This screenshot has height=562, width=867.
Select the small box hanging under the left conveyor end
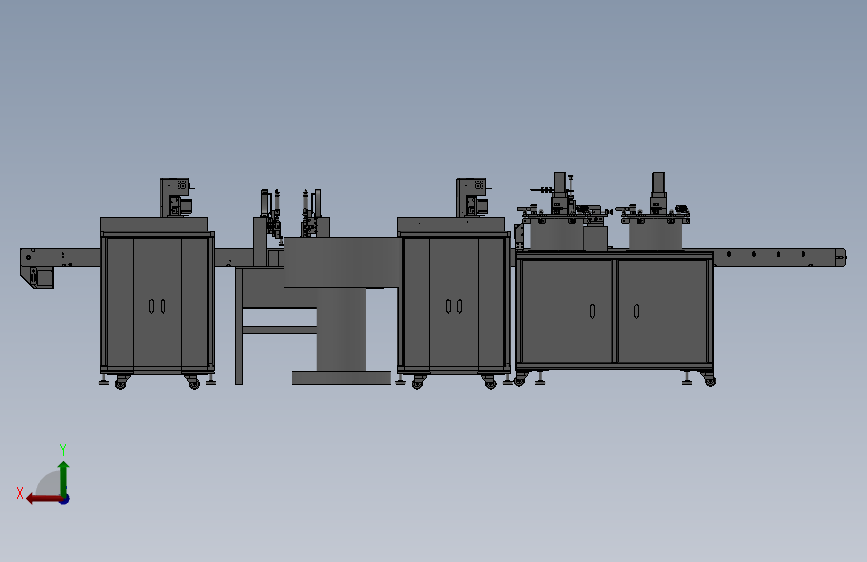pos(42,278)
